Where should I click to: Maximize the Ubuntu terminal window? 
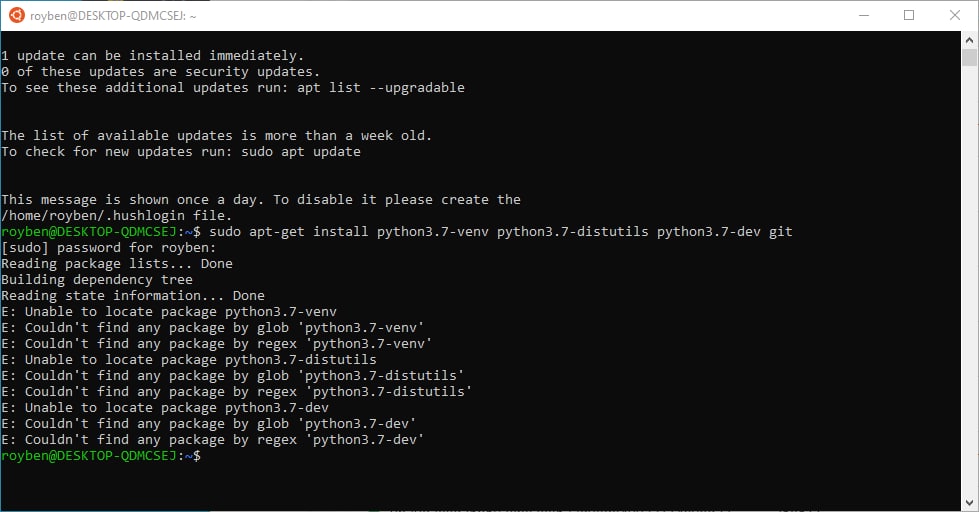909,15
